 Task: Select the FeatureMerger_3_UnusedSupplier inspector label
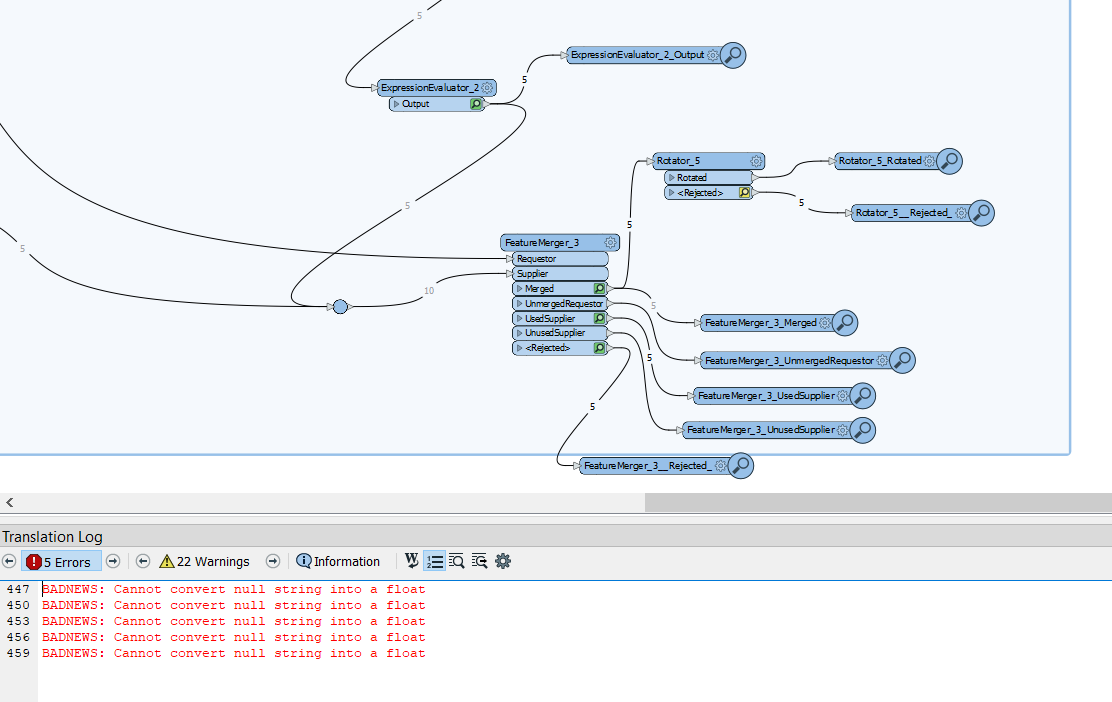761,430
